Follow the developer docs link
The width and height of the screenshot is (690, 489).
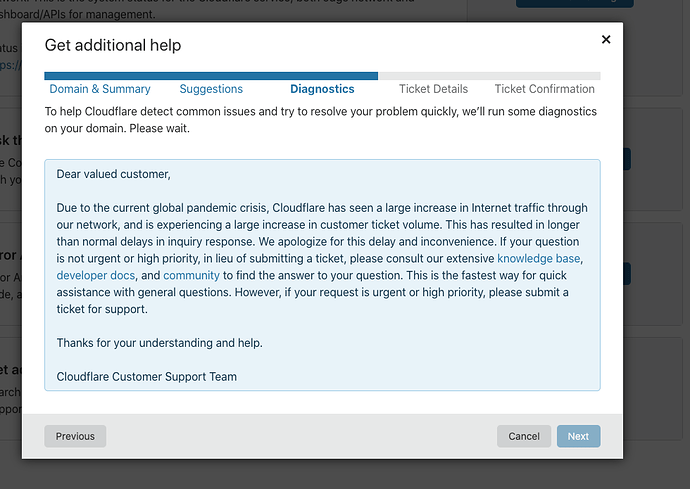pos(95,276)
